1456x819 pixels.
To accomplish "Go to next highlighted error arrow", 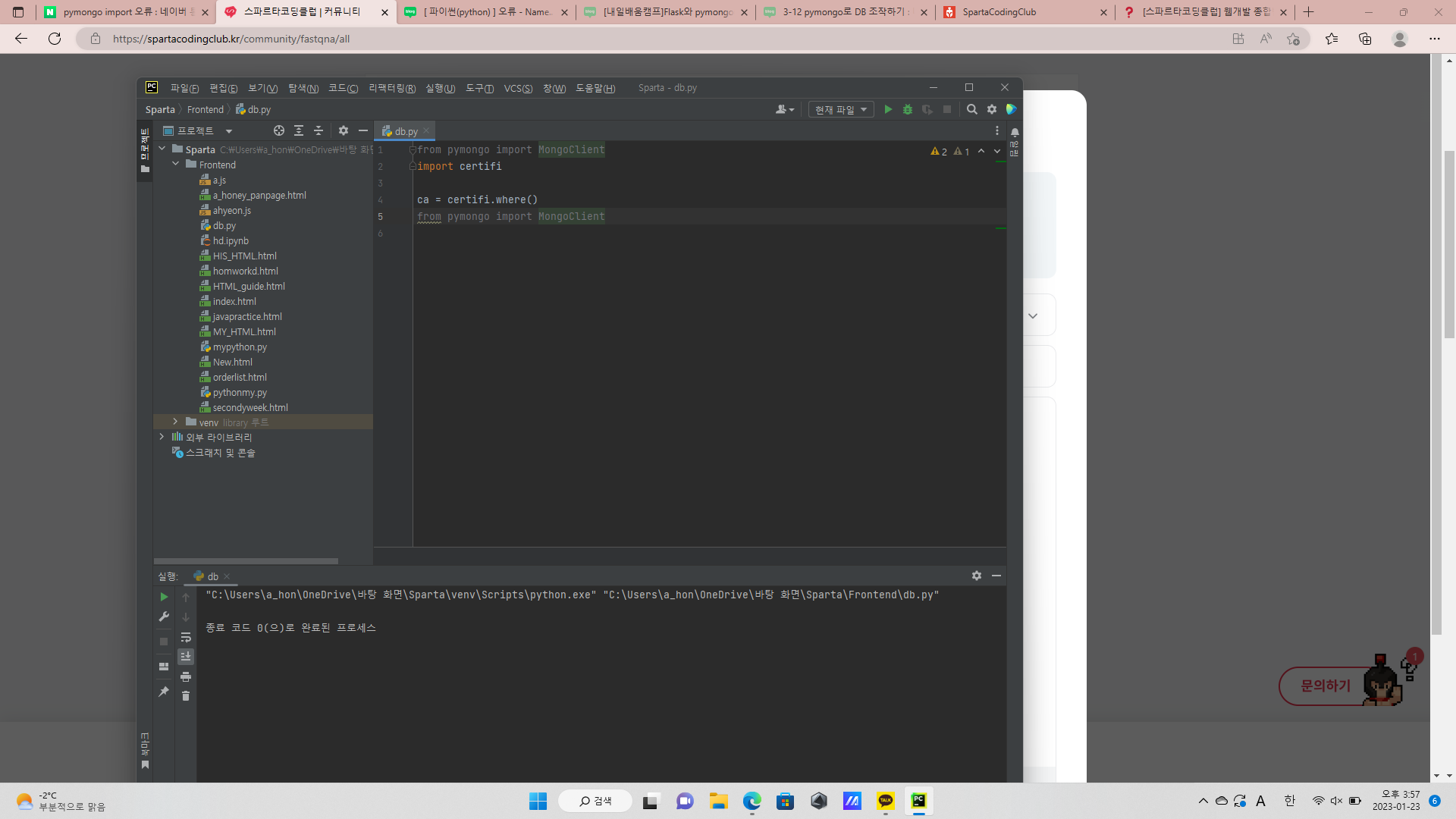I will tap(997, 152).
